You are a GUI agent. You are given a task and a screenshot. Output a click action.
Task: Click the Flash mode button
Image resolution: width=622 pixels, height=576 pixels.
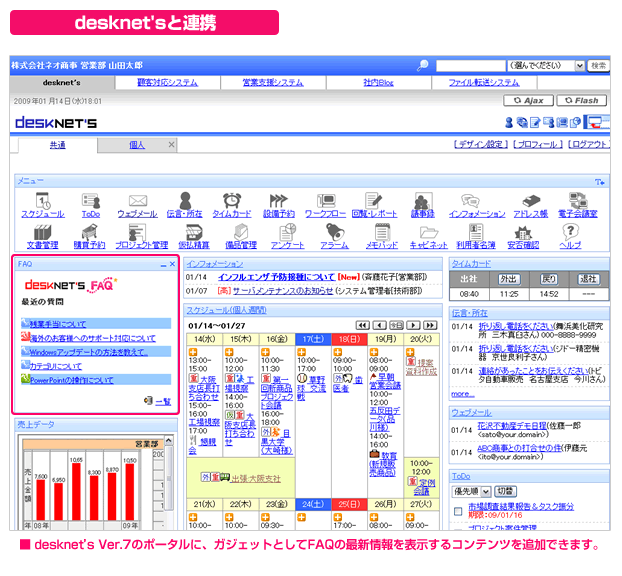[x=582, y=101]
